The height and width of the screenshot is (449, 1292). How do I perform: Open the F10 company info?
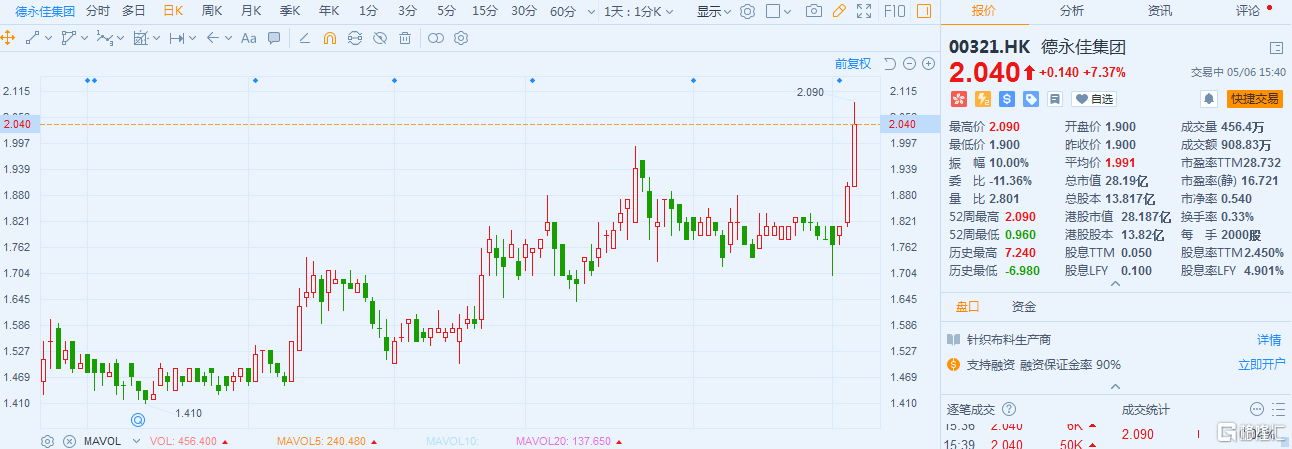point(894,12)
